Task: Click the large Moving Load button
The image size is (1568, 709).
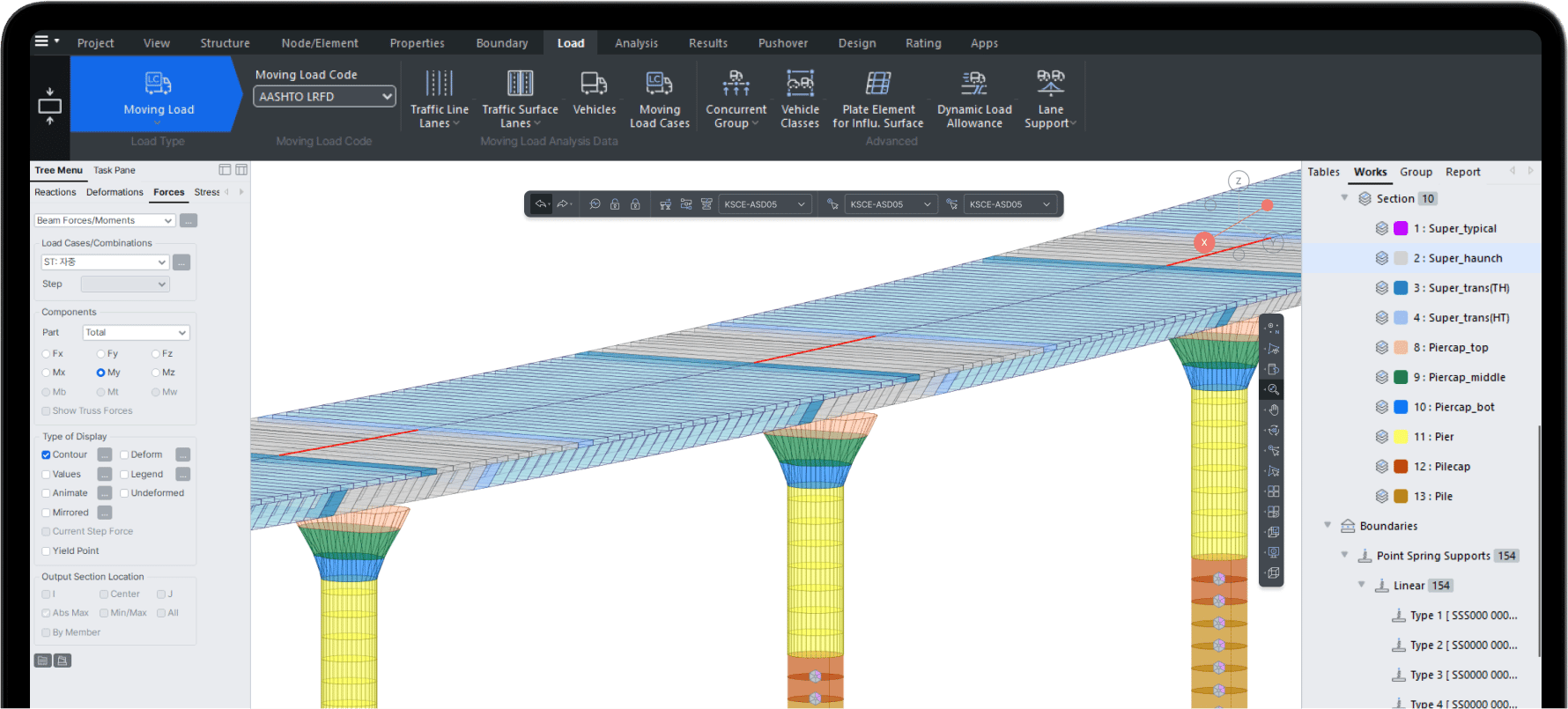Action: click(x=159, y=94)
